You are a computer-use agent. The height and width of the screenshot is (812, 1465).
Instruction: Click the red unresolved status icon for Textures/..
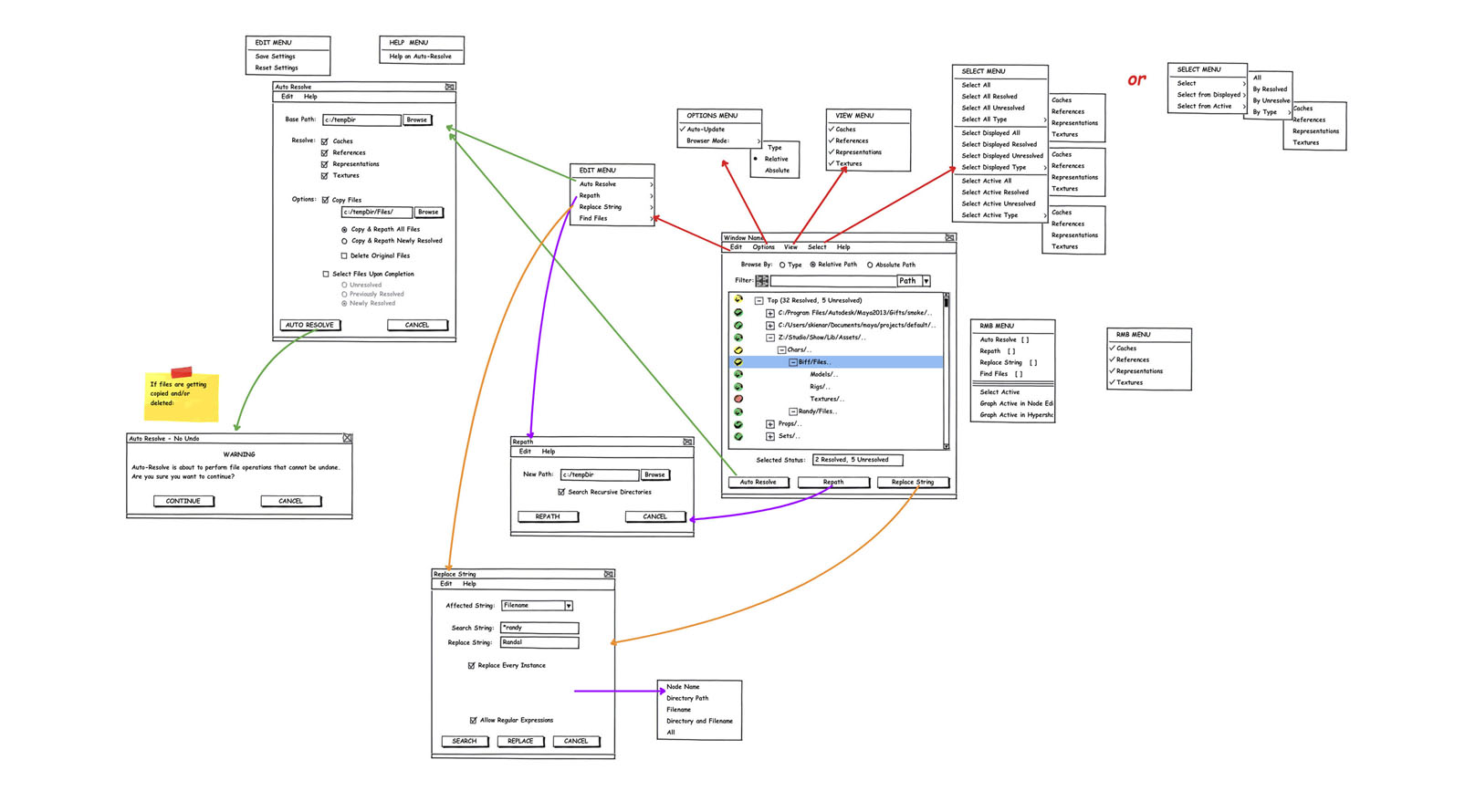point(738,399)
